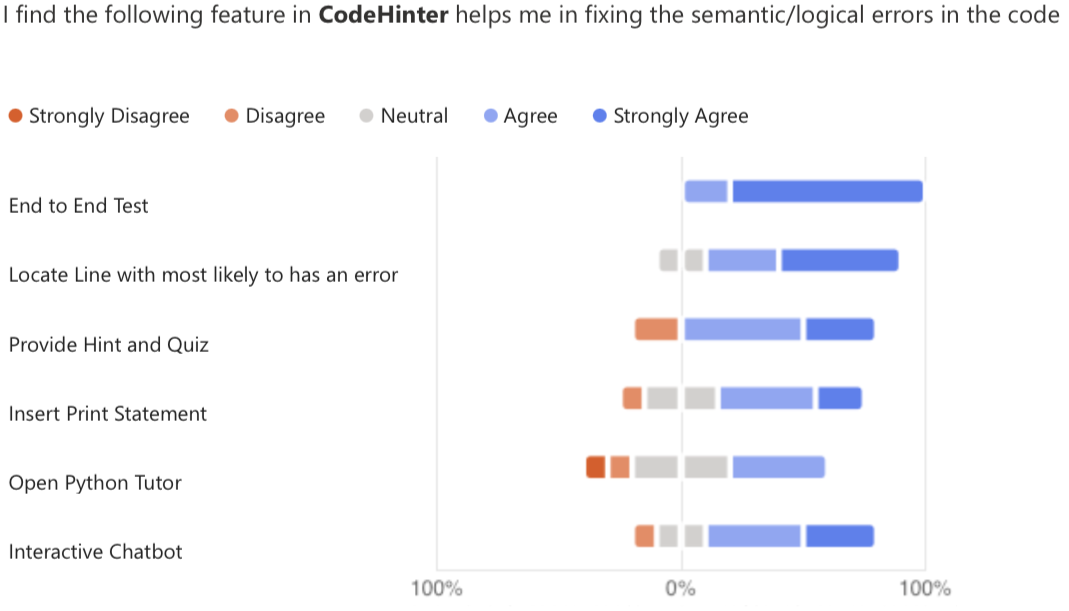Viewport: 1069px width, 611px height.
Task: Click the Strongly Disagree bar for Open Python Tutor
Action: [596, 467]
